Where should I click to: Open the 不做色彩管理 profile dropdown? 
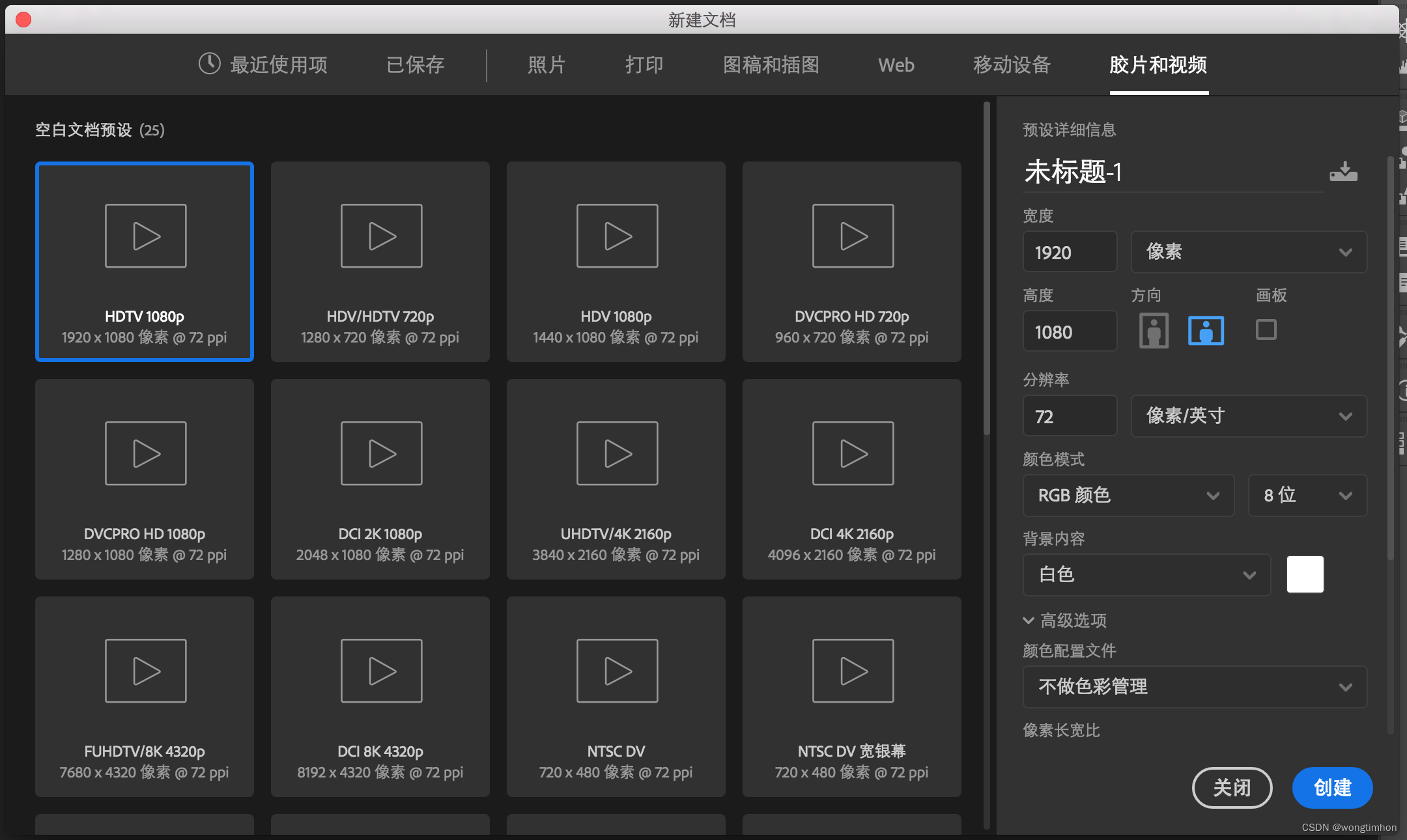1195,687
